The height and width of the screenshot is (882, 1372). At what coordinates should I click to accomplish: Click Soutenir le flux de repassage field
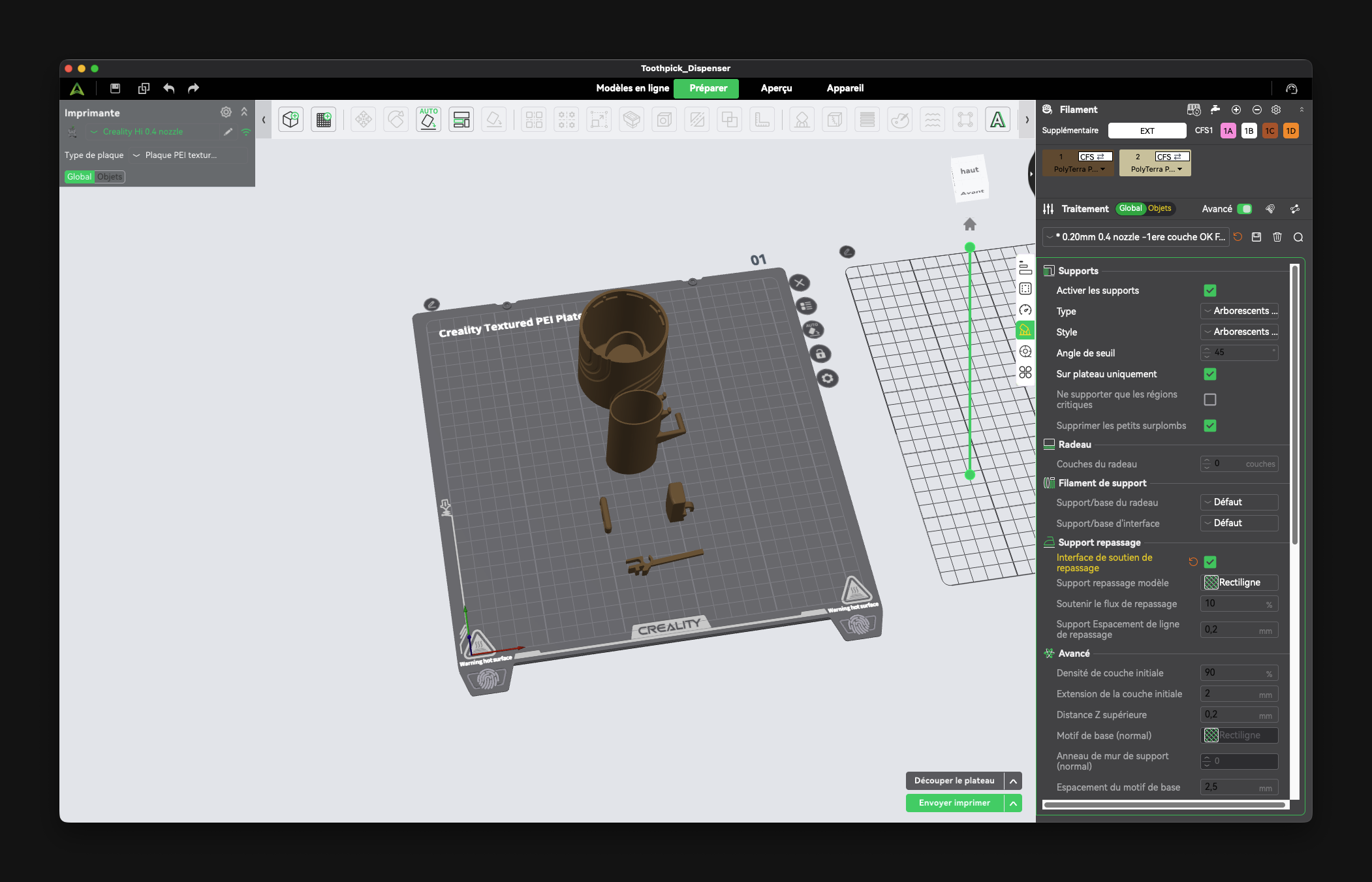[1239, 604]
